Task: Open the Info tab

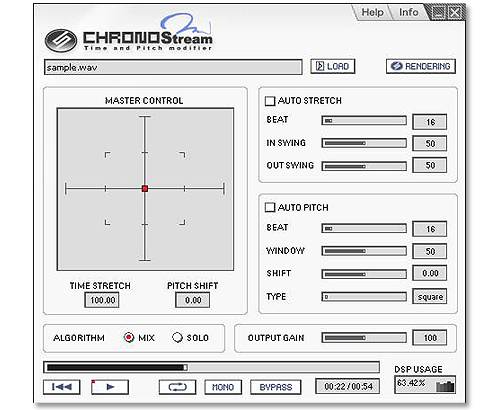Action: click(409, 12)
